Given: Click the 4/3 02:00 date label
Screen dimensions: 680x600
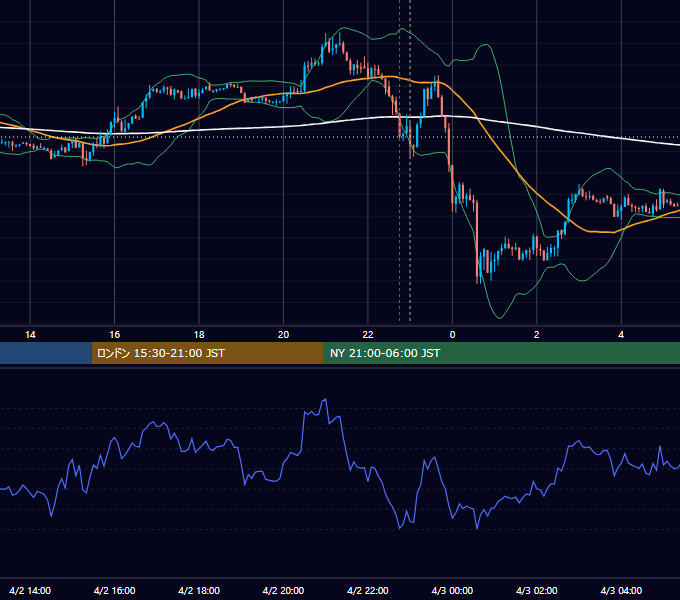Looking at the screenshot, I should coord(536,590).
